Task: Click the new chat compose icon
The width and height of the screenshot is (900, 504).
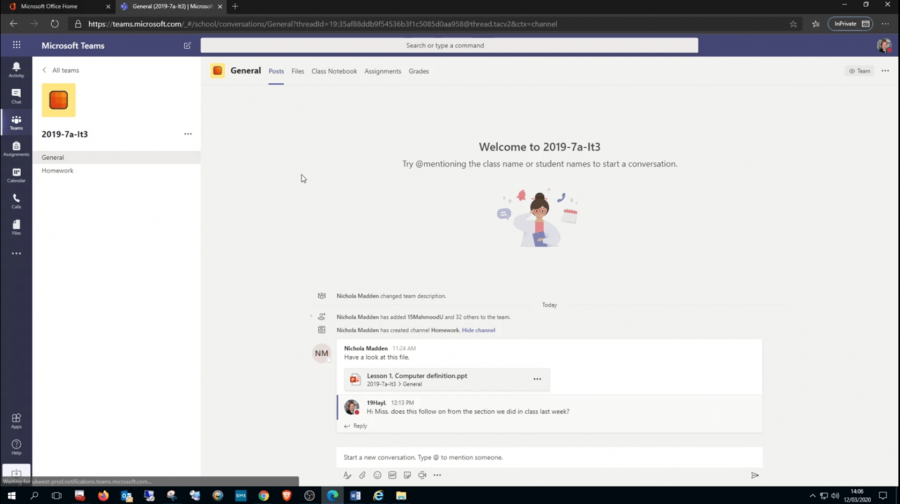Action: (x=187, y=45)
